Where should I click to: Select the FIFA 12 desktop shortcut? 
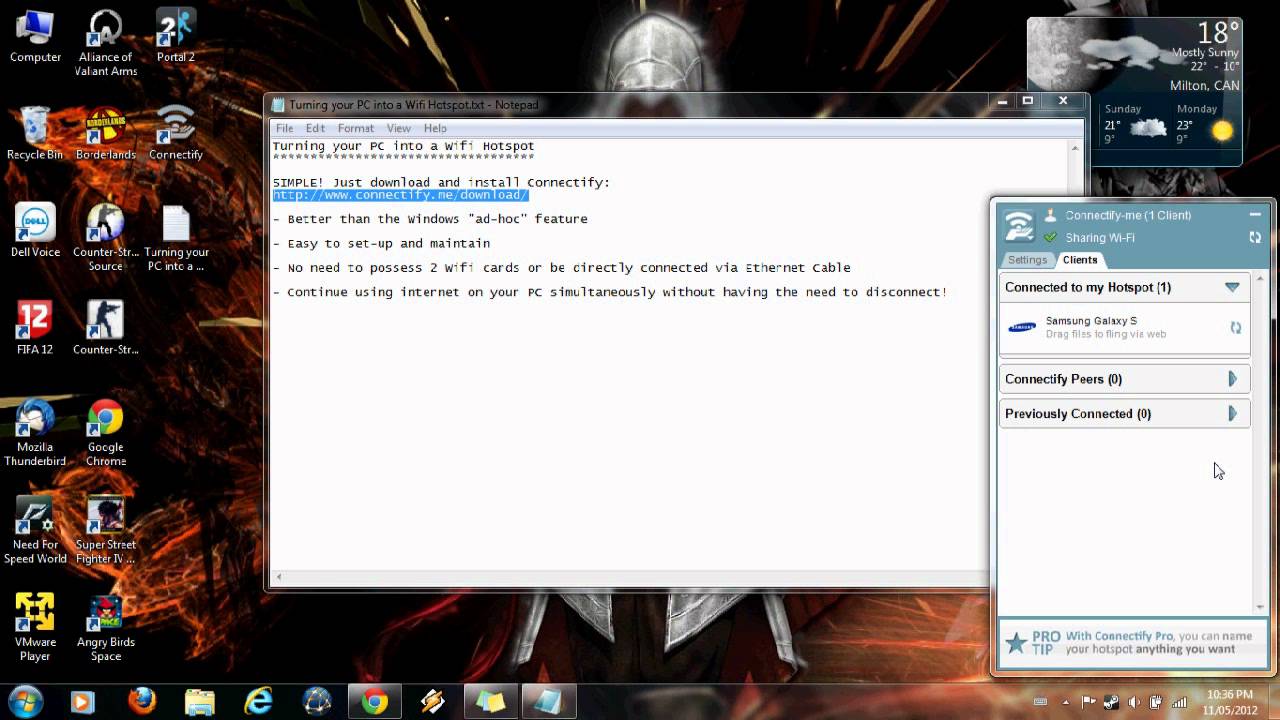click(35, 328)
